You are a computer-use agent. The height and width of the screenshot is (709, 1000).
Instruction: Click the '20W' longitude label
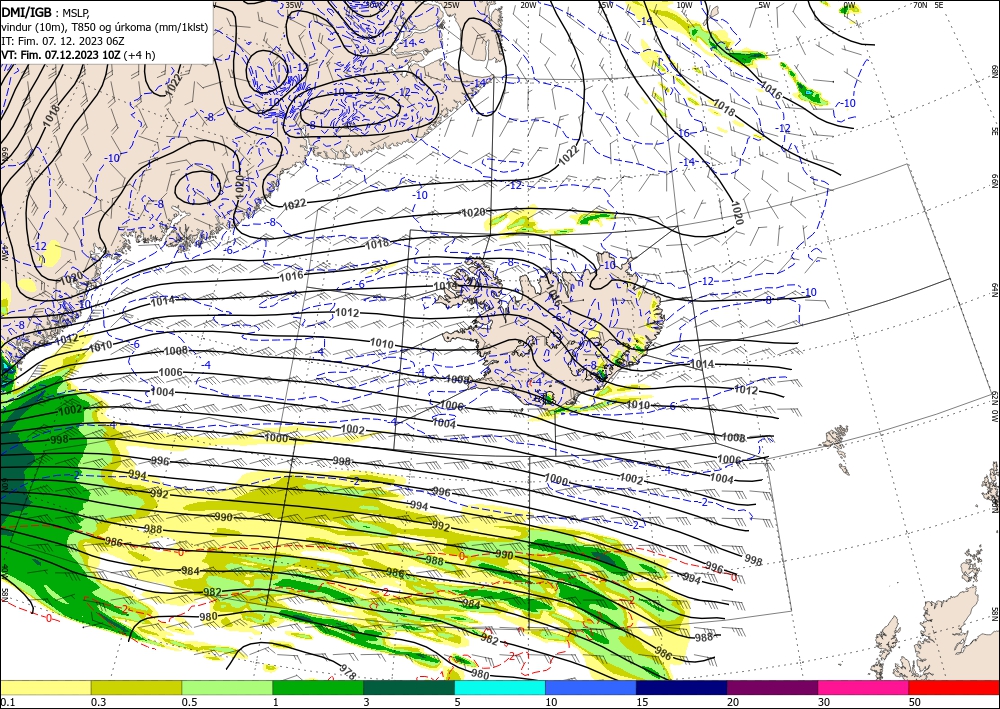(528, 4)
